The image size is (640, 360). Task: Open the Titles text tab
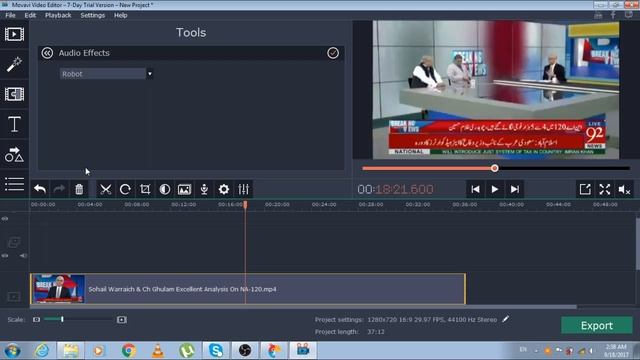(x=14, y=124)
